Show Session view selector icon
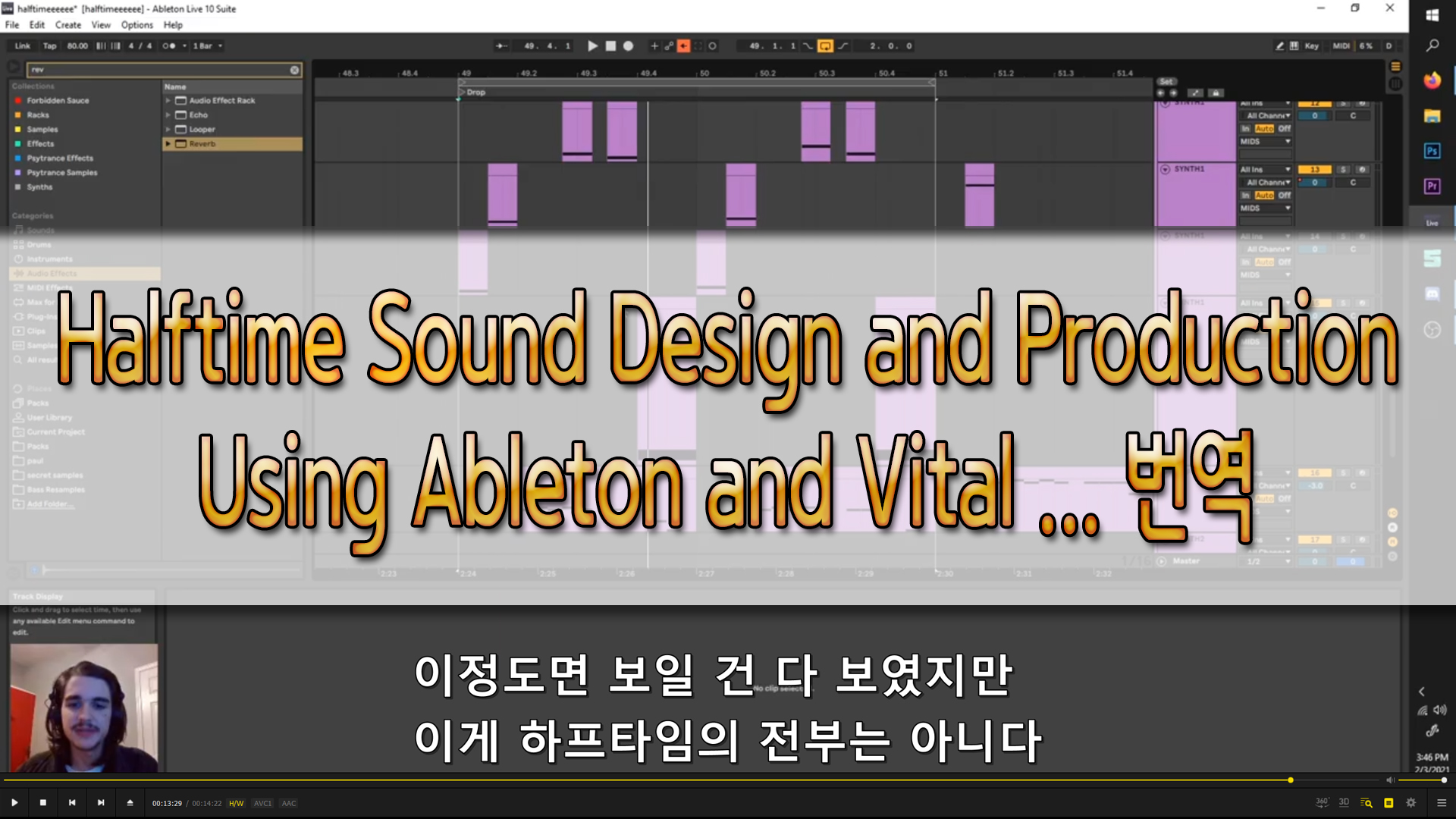Image resolution: width=1456 pixels, height=819 pixels. [x=1395, y=84]
